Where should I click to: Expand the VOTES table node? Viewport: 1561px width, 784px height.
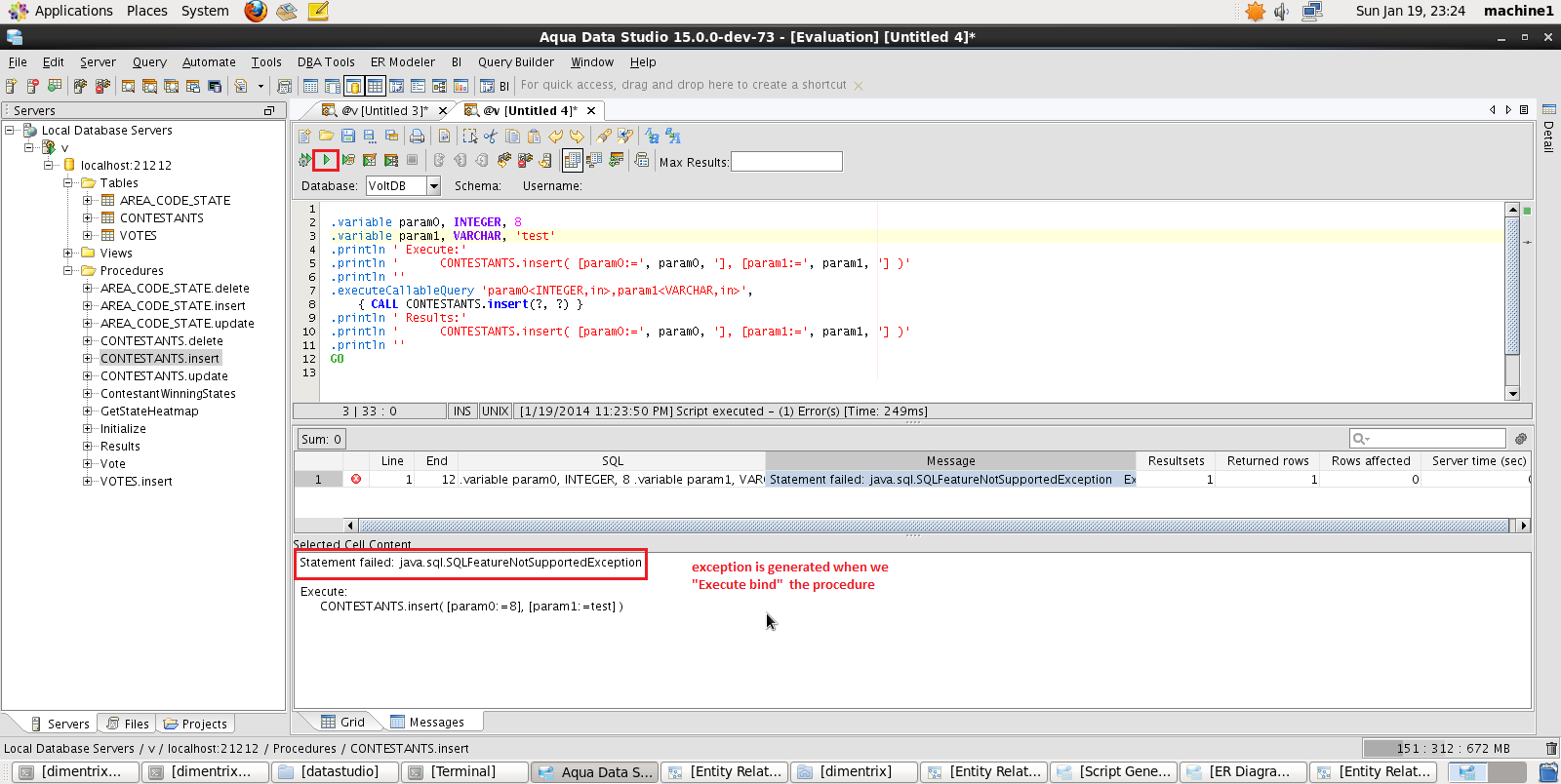click(x=88, y=236)
